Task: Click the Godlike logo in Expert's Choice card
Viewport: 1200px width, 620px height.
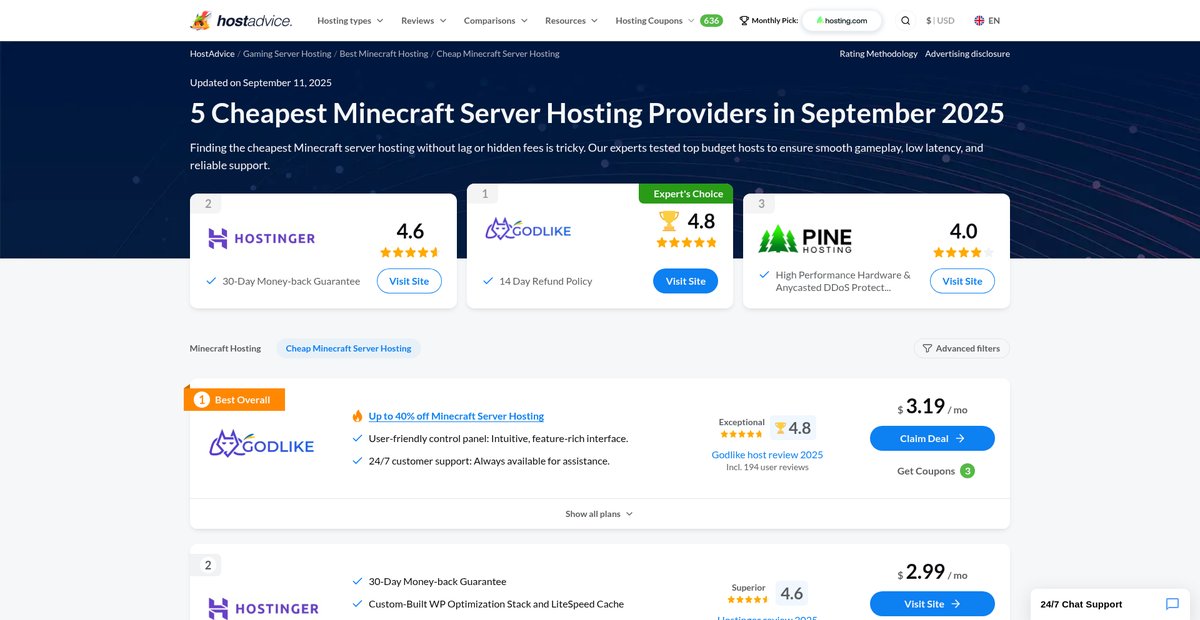Action: coord(528,230)
